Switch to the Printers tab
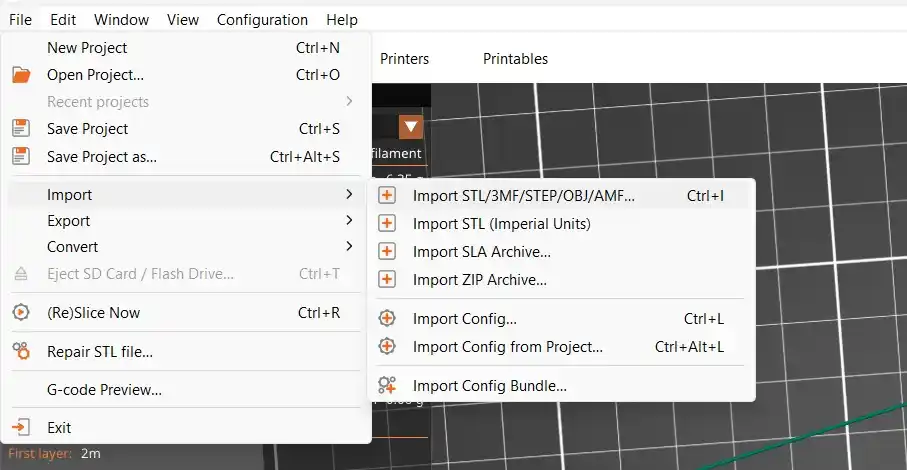This screenshot has width=907, height=470. (x=404, y=59)
